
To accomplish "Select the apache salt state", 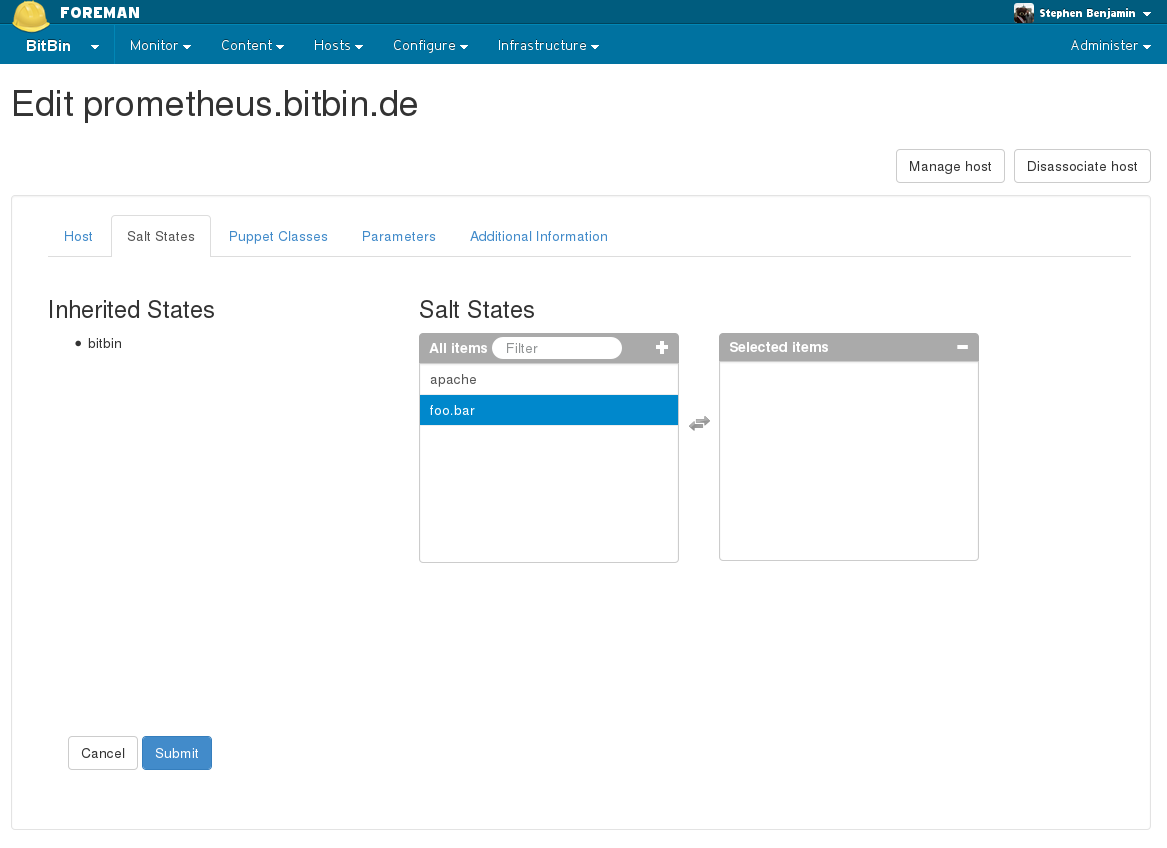I will tap(549, 379).
